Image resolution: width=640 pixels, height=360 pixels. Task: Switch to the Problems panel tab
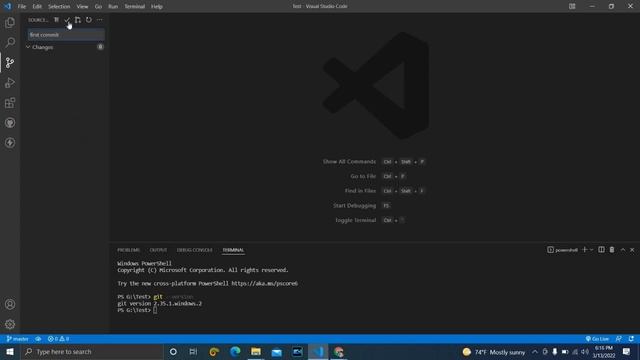tap(128, 250)
